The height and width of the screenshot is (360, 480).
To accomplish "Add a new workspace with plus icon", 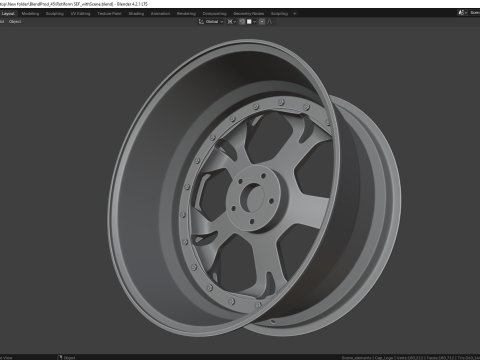I will (295, 14).
